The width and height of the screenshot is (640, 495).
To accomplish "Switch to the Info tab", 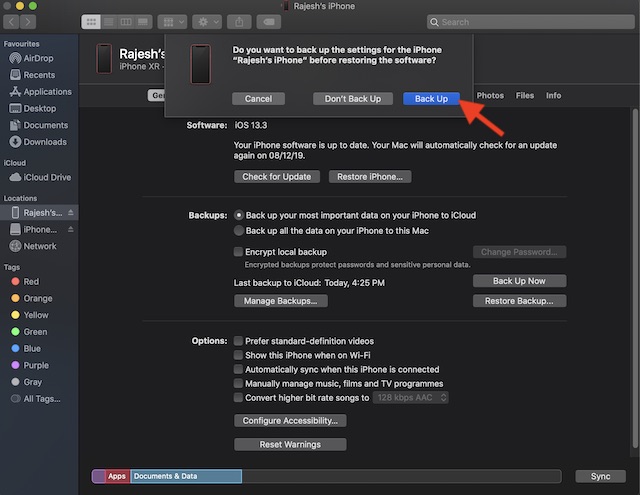I will (x=553, y=95).
